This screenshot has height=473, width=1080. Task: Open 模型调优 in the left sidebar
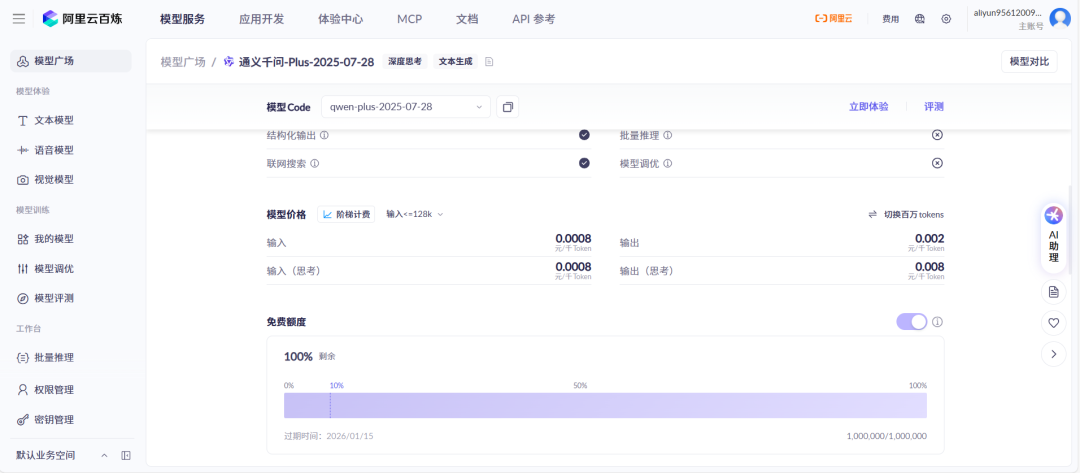click(53, 268)
